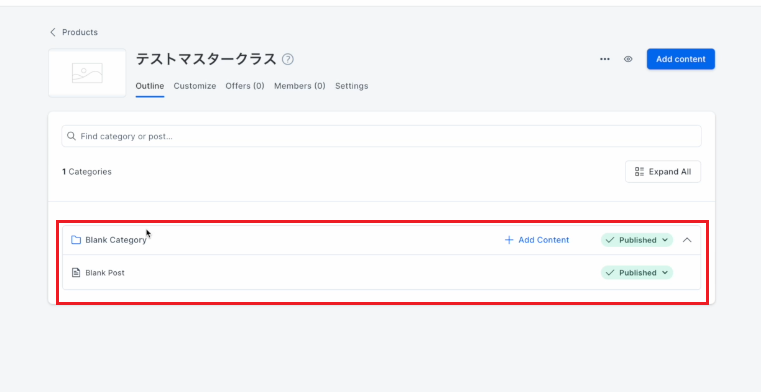Open Blank Post Published status dropdown

tap(637, 273)
